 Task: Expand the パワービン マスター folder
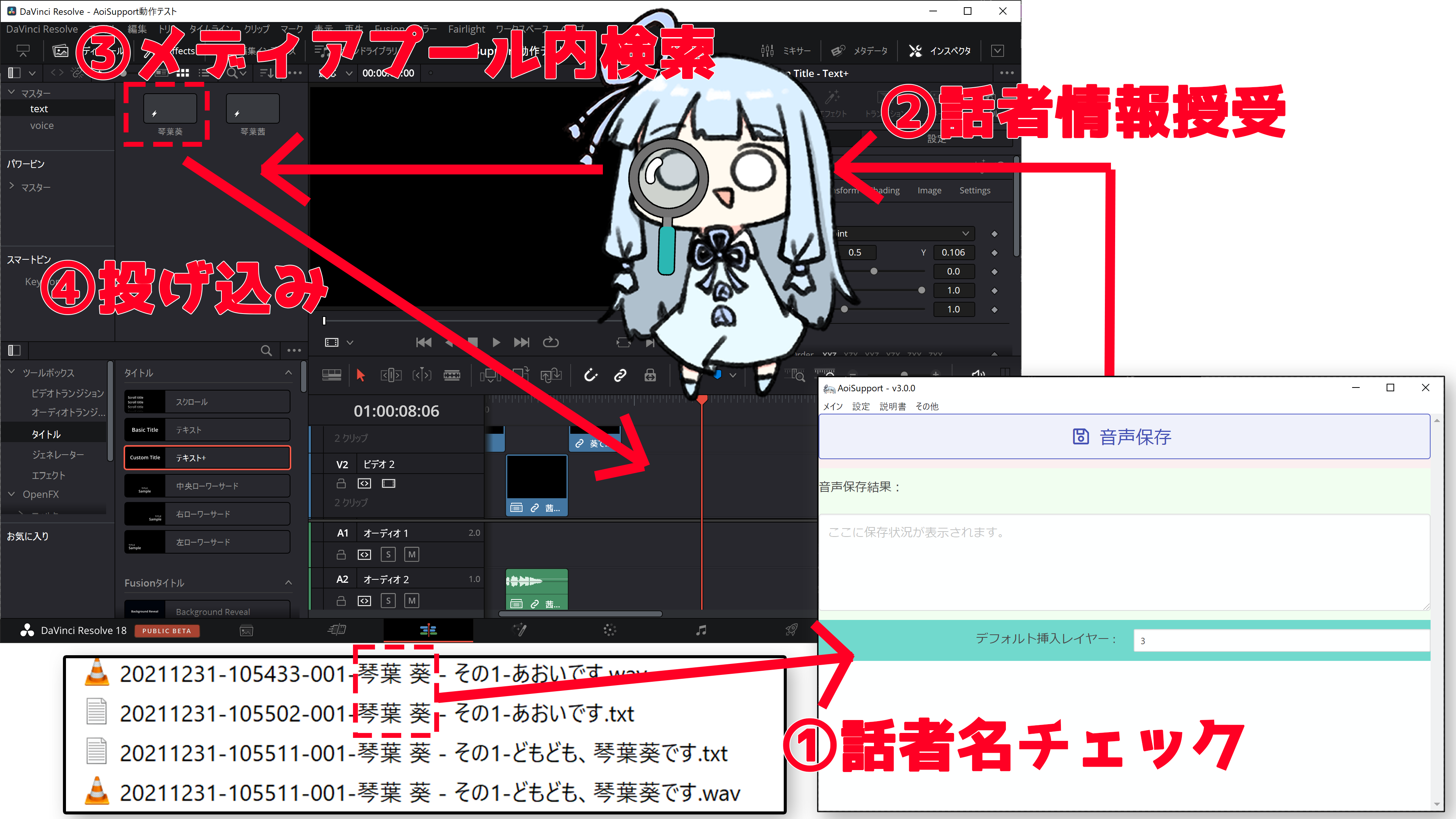[x=11, y=186]
